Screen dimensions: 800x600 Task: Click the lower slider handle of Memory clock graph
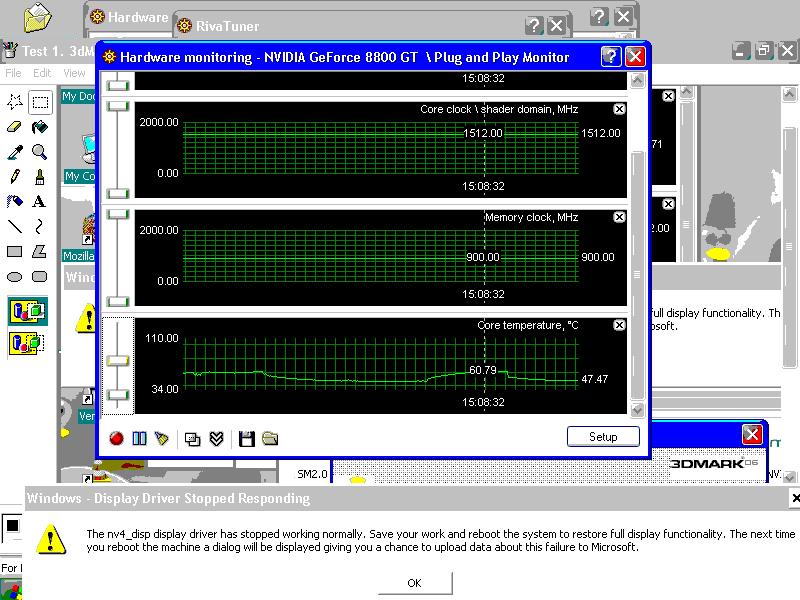[x=118, y=302]
